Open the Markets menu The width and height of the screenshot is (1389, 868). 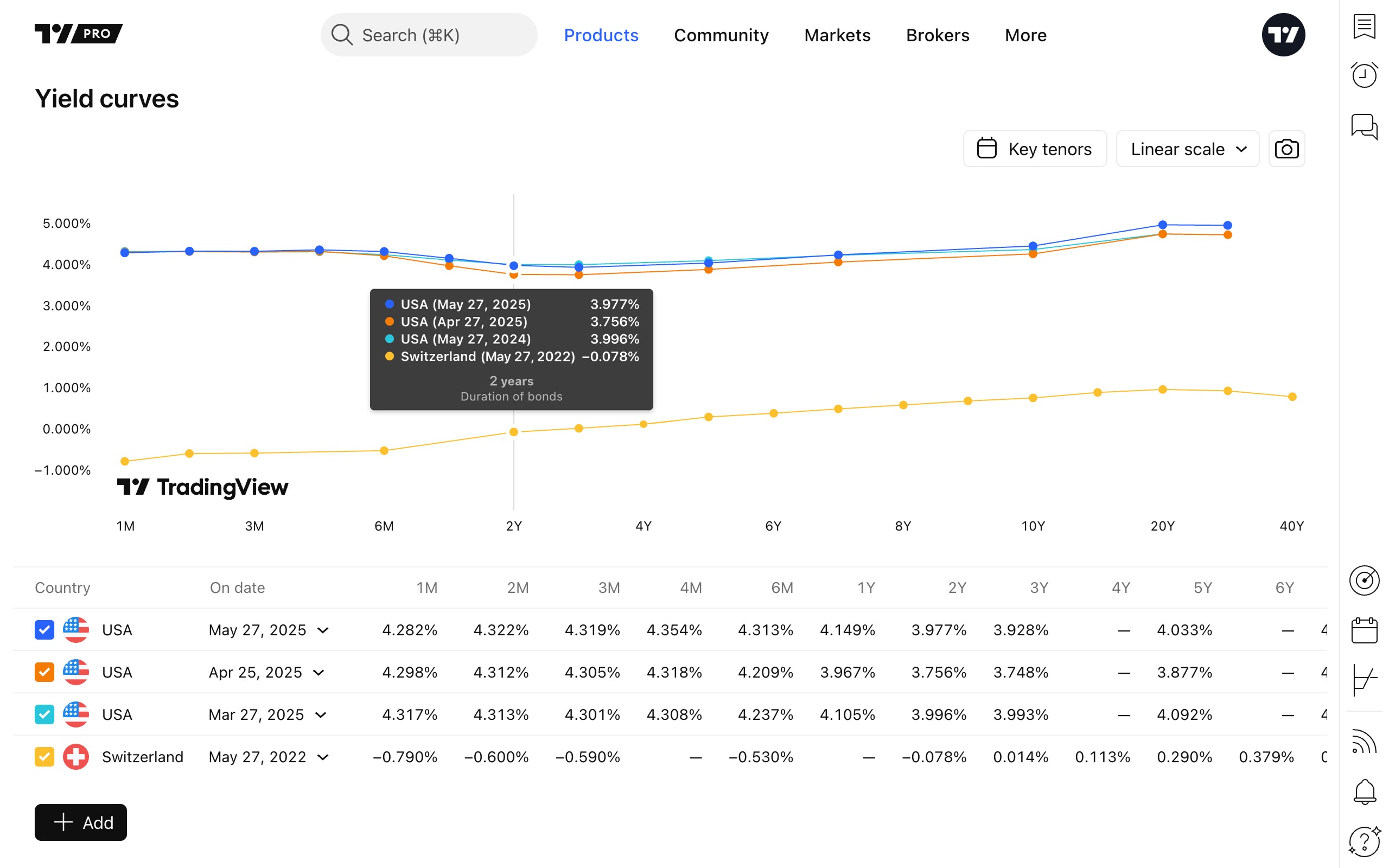[837, 35]
